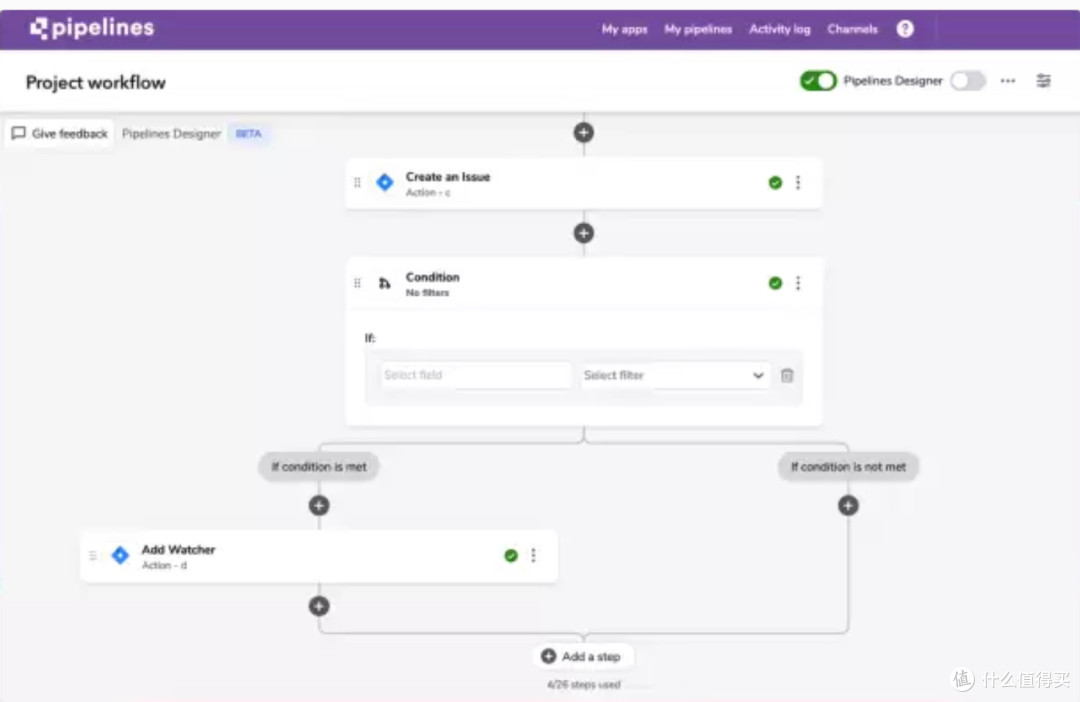Click the Condition step header
This screenshot has height=702, width=1080.
coord(583,284)
